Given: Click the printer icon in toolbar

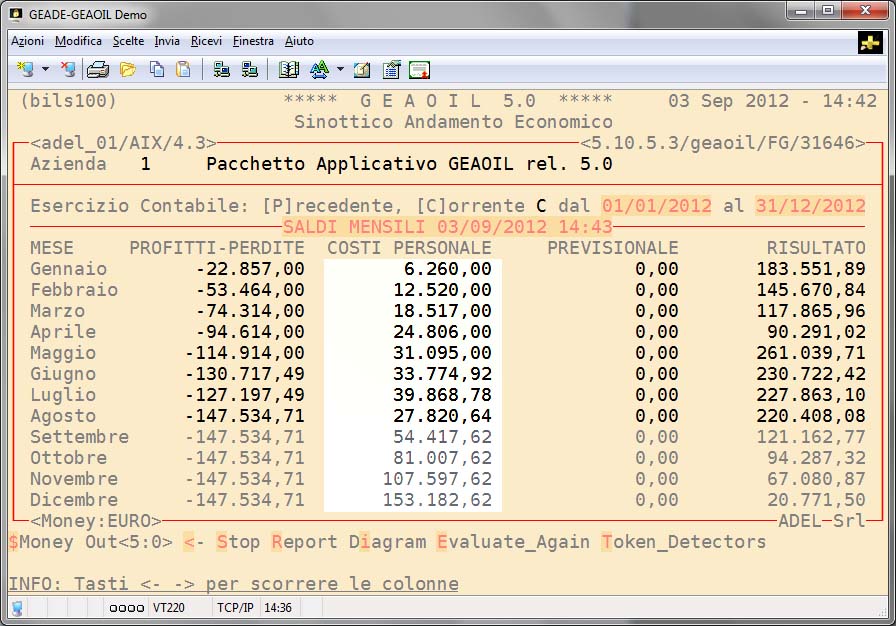Looking at the screenshot, I should tap(98, 70).
